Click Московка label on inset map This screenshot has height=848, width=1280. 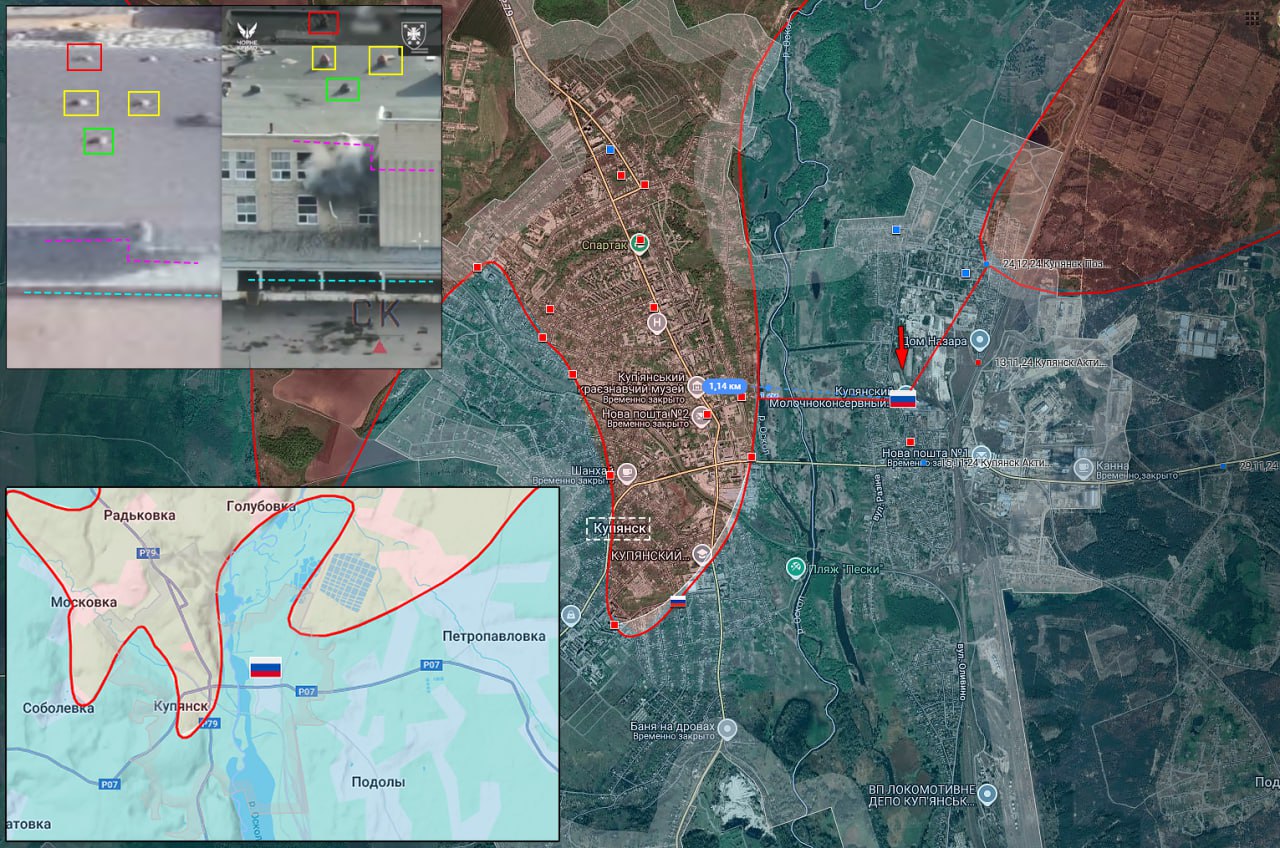pyautogui.click(x=84, y=603)
